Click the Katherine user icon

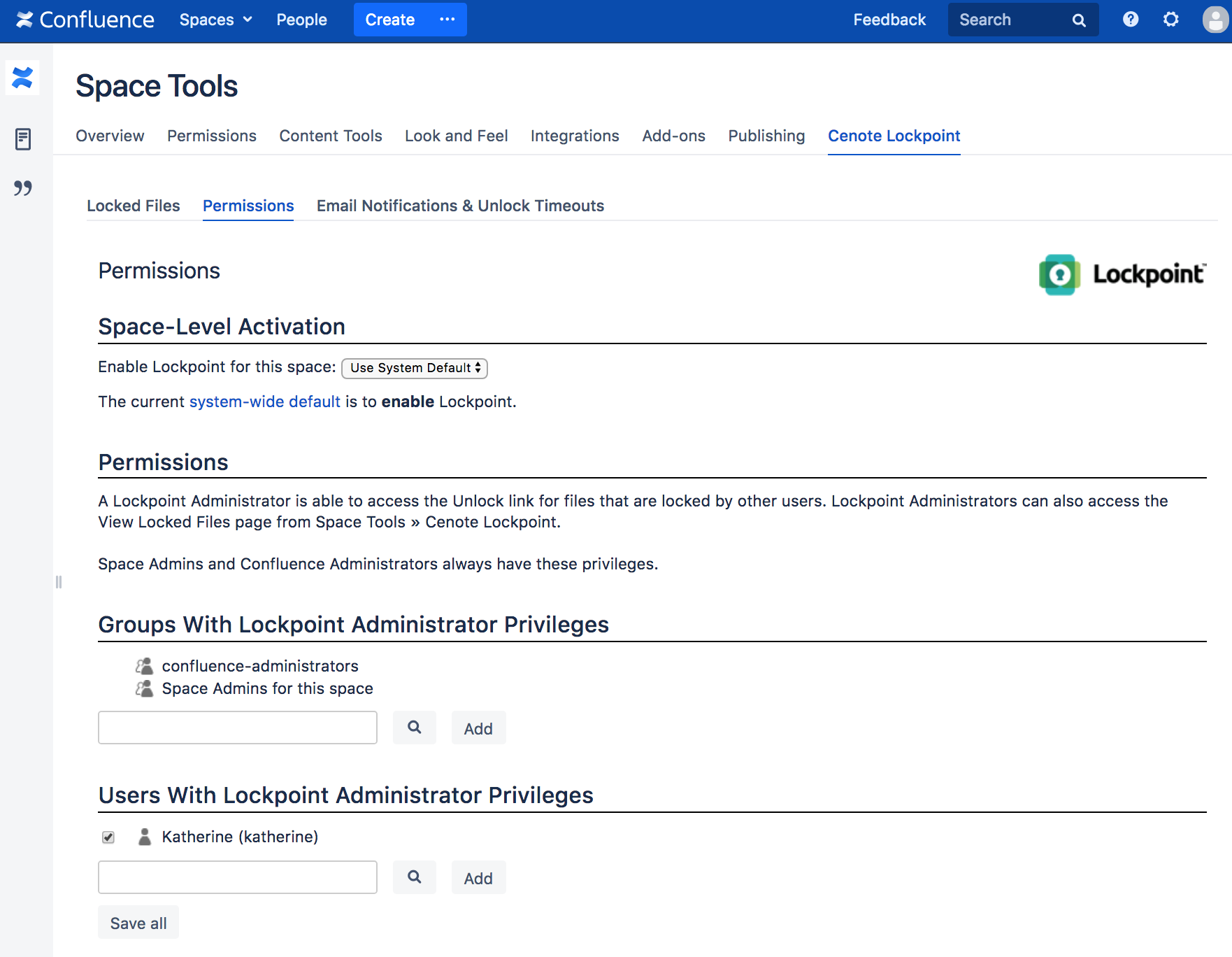(145, 837)
